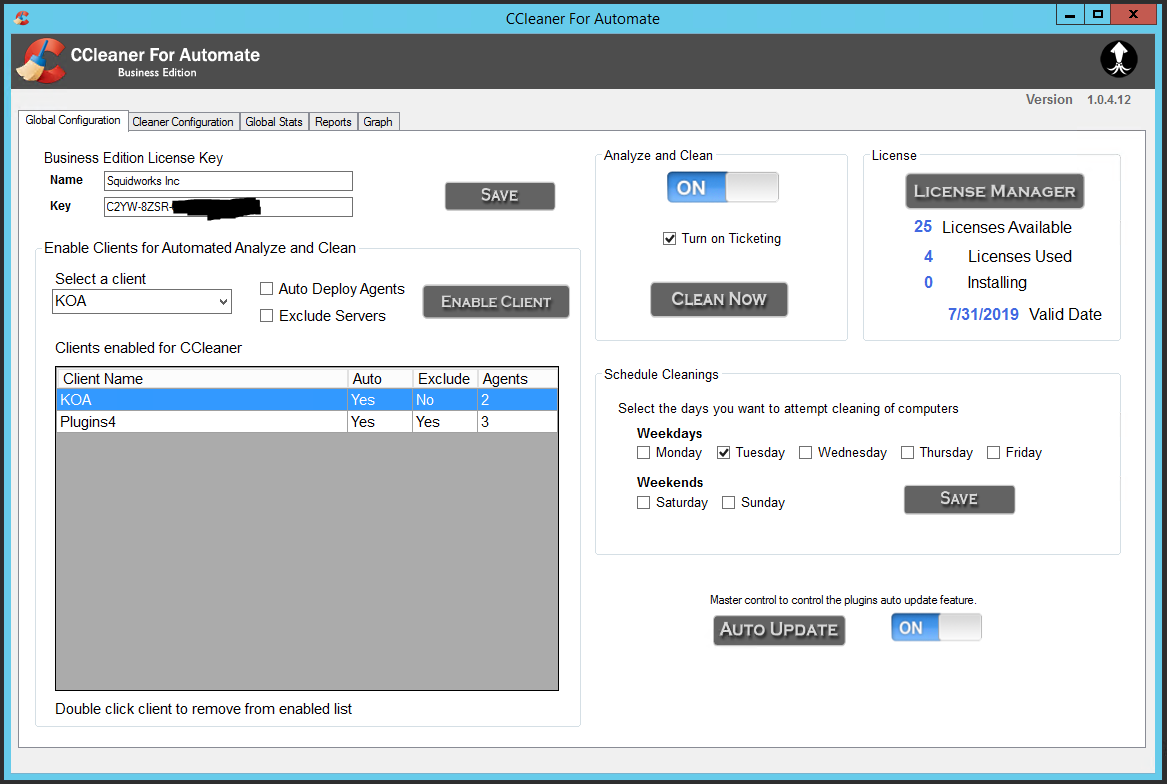The height and width of the screenshot is (784, 1167).
Task: Click the Squidworks squid icon in header
Action: 1119,59
